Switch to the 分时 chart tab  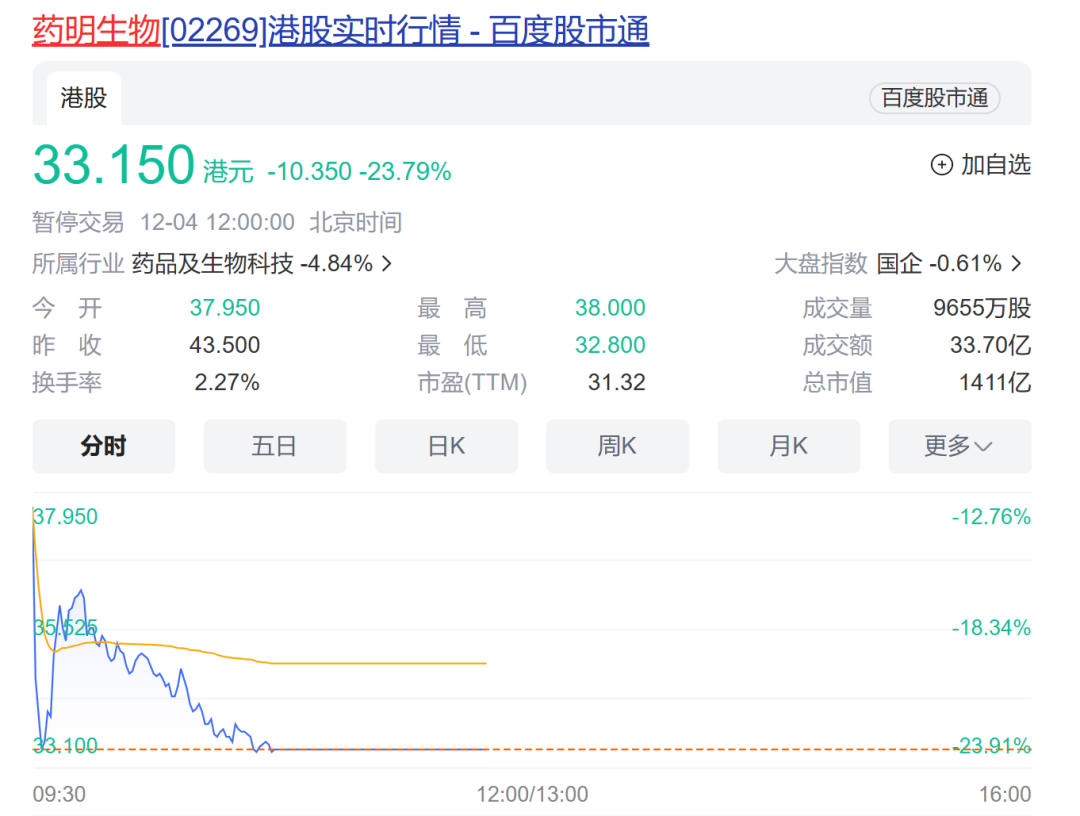(x=104, y=446)
